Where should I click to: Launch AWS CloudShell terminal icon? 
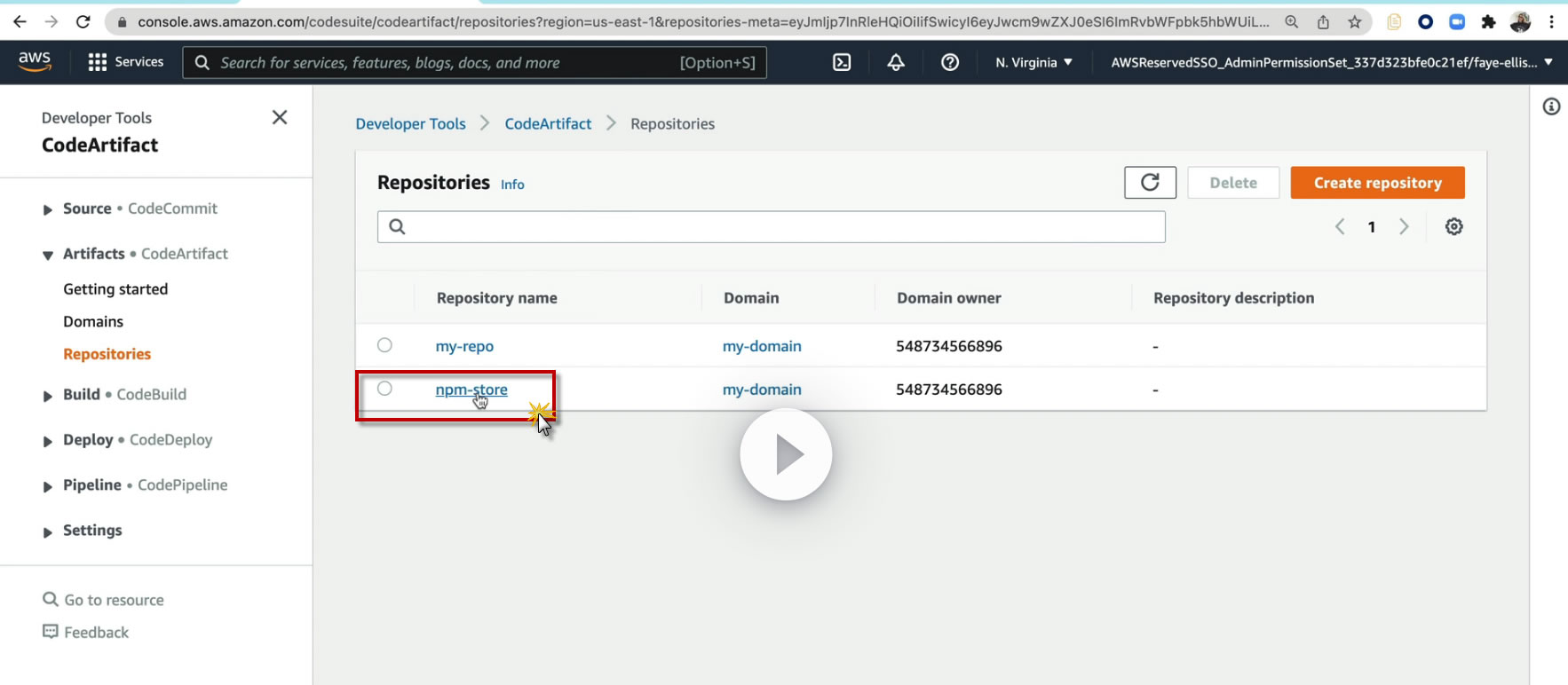point(842,62)
